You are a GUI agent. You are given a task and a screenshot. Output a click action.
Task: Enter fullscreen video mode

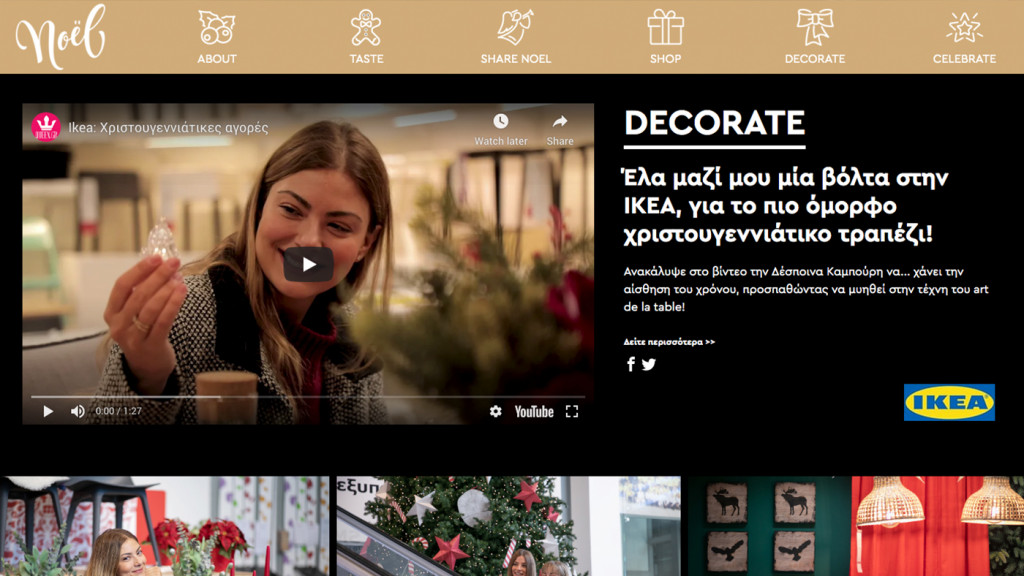tap(572, 411)
